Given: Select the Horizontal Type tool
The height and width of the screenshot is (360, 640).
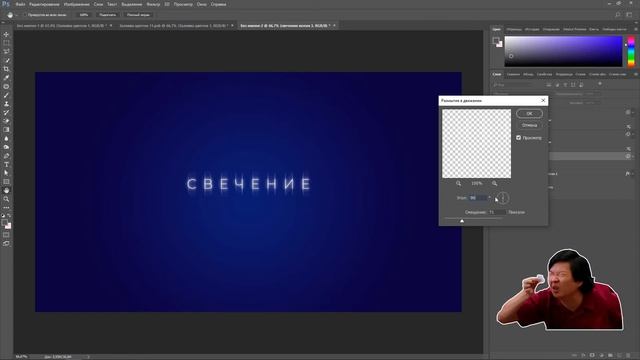Looking at the screenshot, I should [6, 164].
